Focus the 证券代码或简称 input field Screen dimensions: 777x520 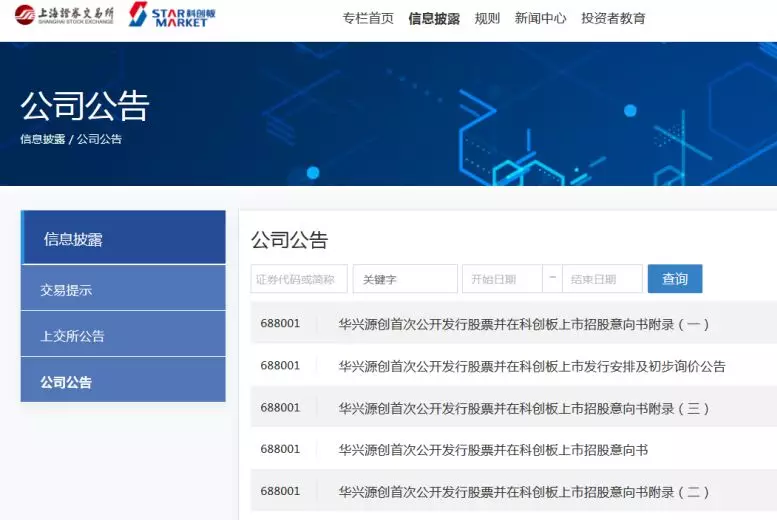point(299,279)
